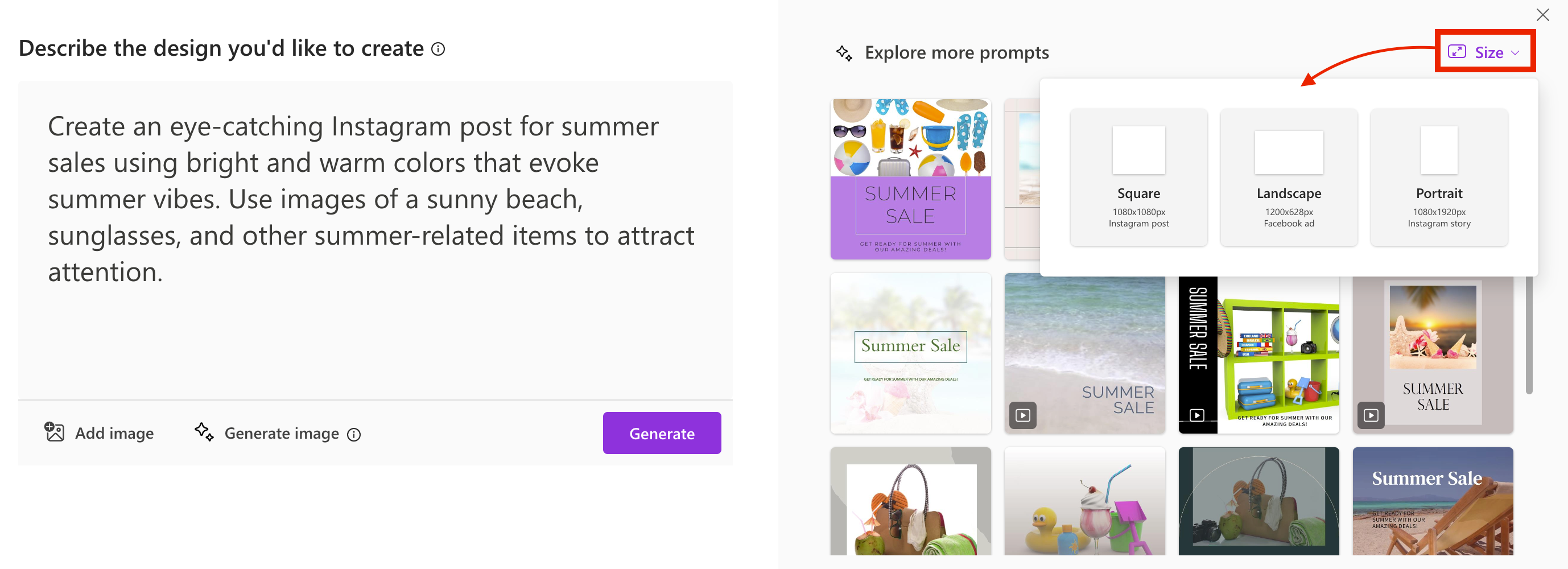The width and height of the screenshot is (1568, 569).
Task: Open Explore more prompts
Action: [957, 52]
